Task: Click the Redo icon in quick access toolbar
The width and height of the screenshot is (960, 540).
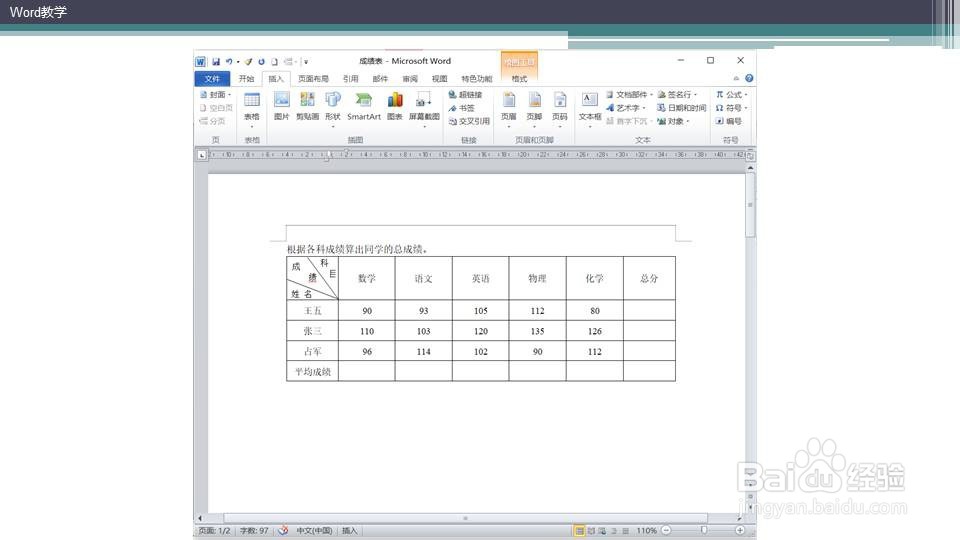Action: [x=261, y=62]
